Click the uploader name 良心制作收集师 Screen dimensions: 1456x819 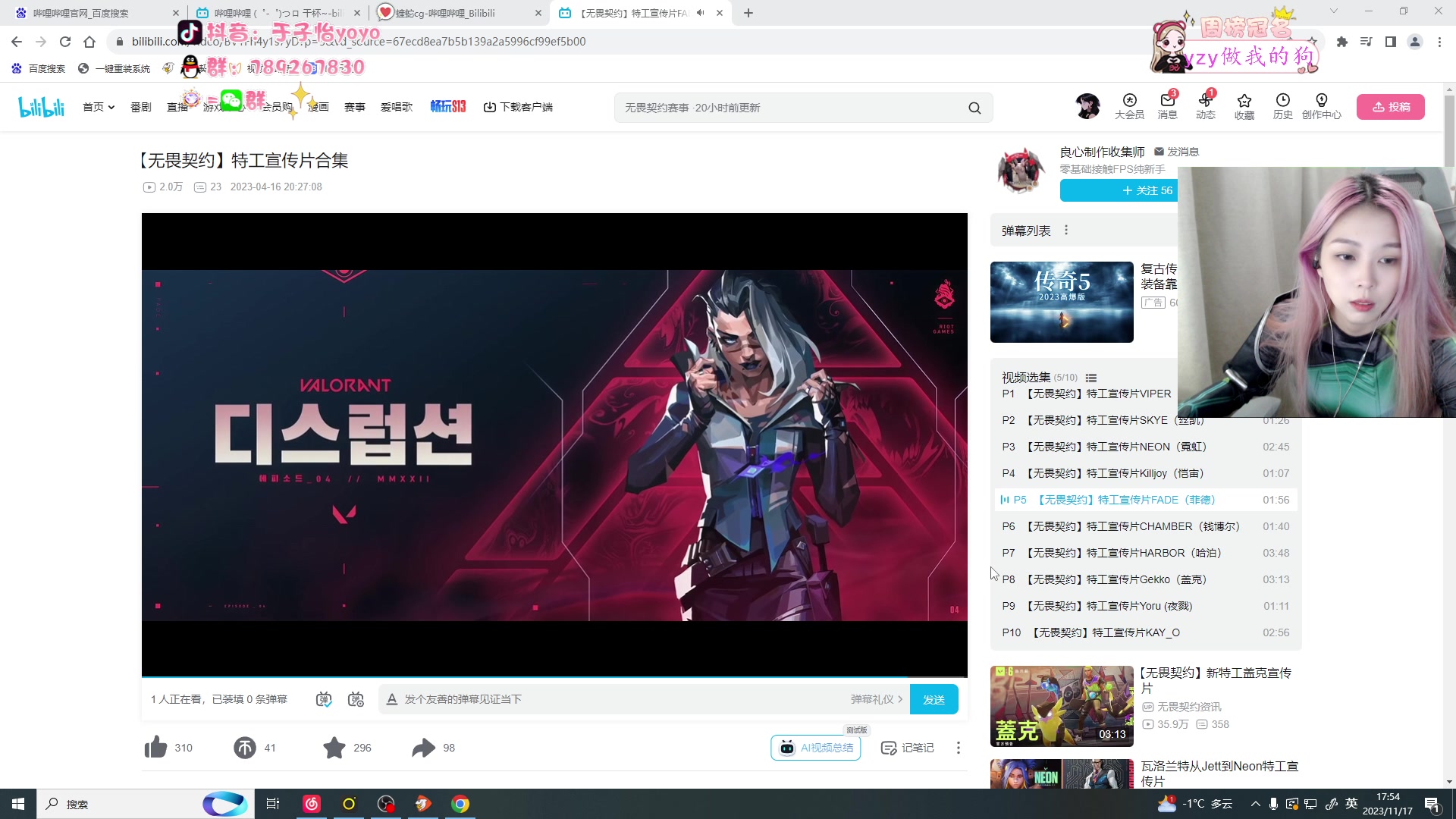coord(1102,152)
